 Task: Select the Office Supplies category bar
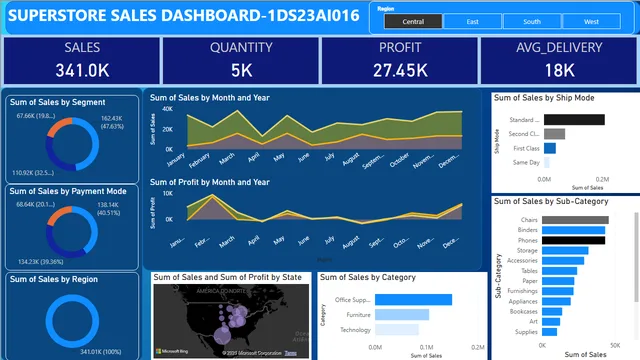tap(413, 300)
